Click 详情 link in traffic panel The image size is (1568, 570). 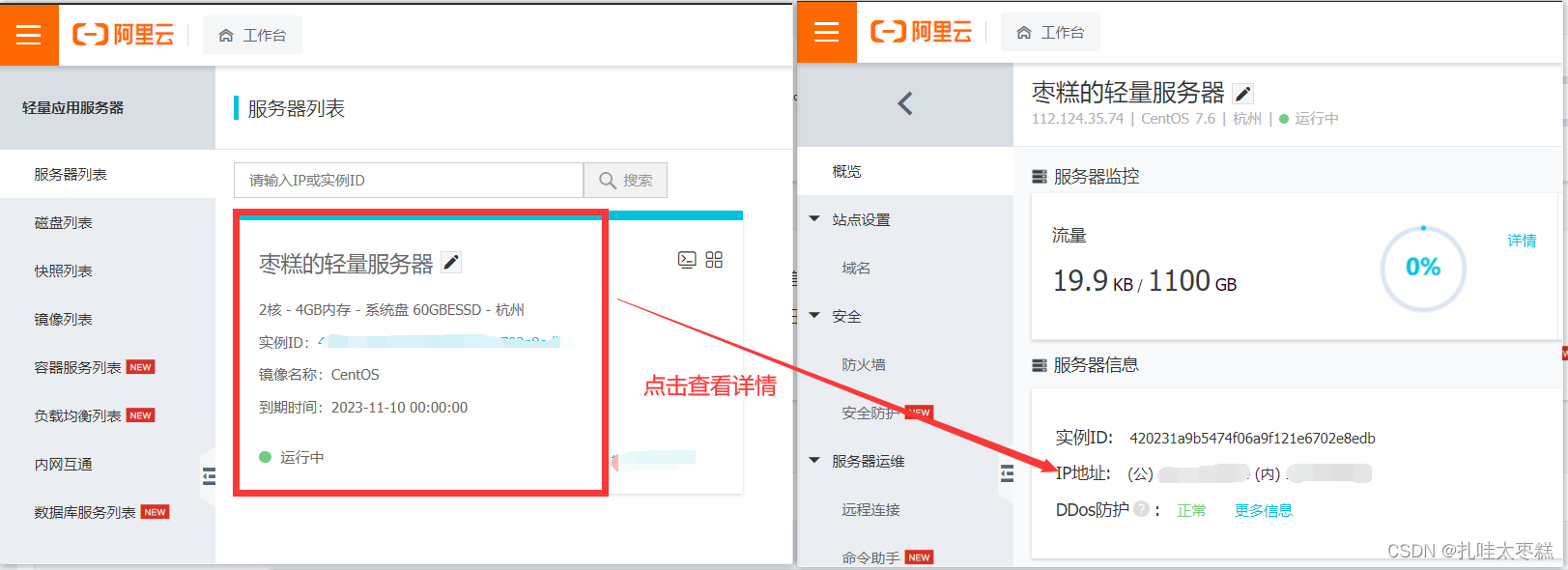1522,240
